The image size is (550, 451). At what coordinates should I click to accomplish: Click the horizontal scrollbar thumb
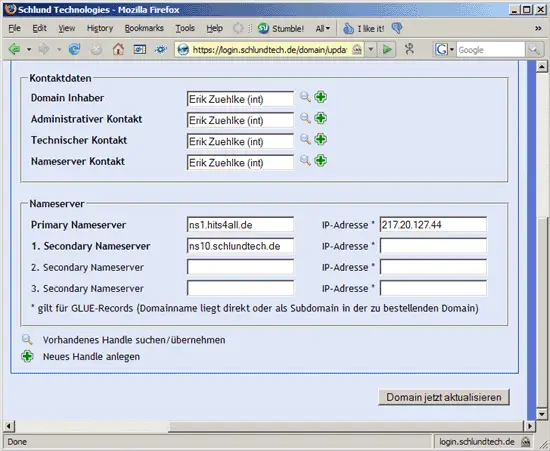346,426
